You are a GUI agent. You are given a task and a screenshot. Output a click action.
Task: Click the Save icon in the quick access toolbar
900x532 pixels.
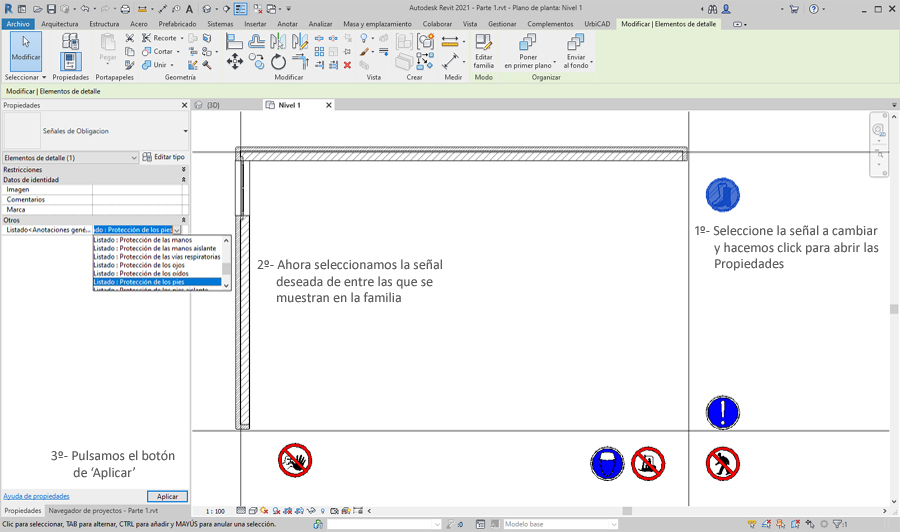(x=51, y=9)
